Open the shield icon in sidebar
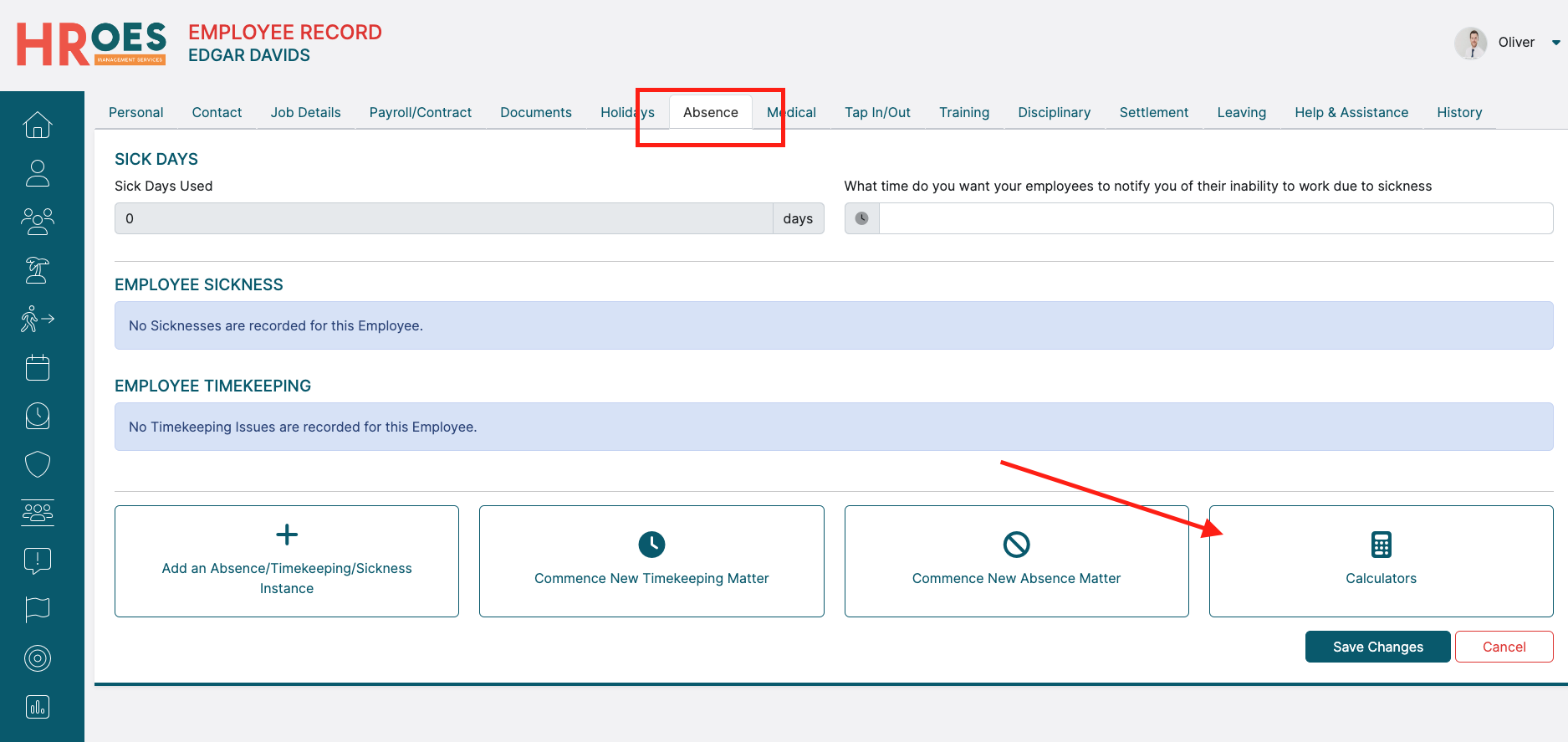Image resolution: width=1568 pixels, height=742 pixels. 38,464
